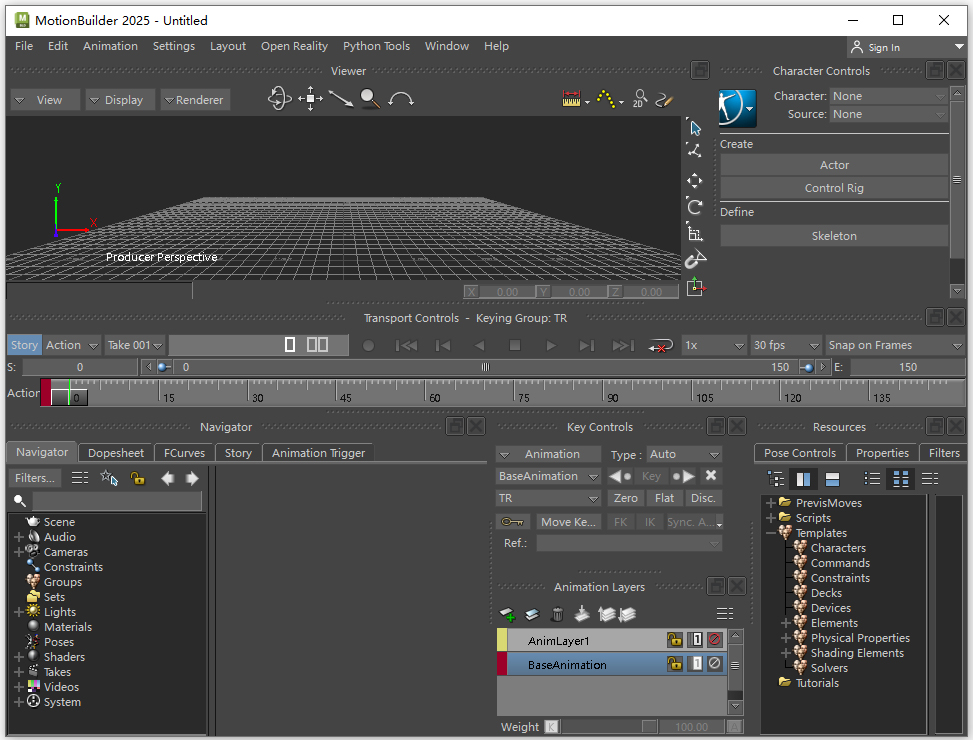The image size is (973, 740).
Task: Click the padlock icon in the Navigator toolbar
Action: pyautogui.click(x=139, y=480)
